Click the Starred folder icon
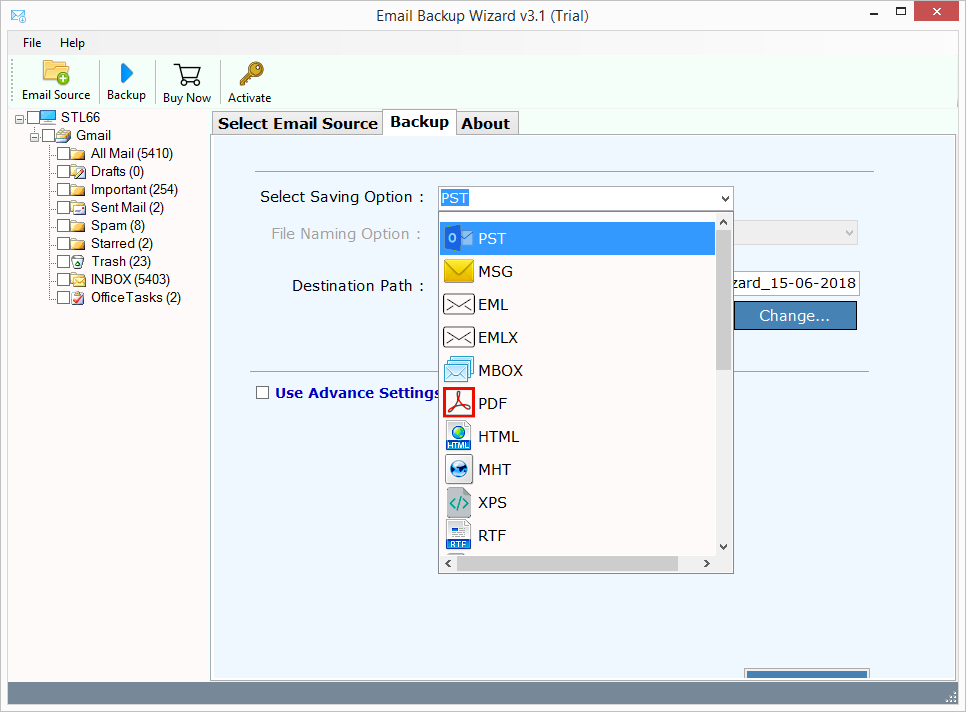 [x=78, y=243]
